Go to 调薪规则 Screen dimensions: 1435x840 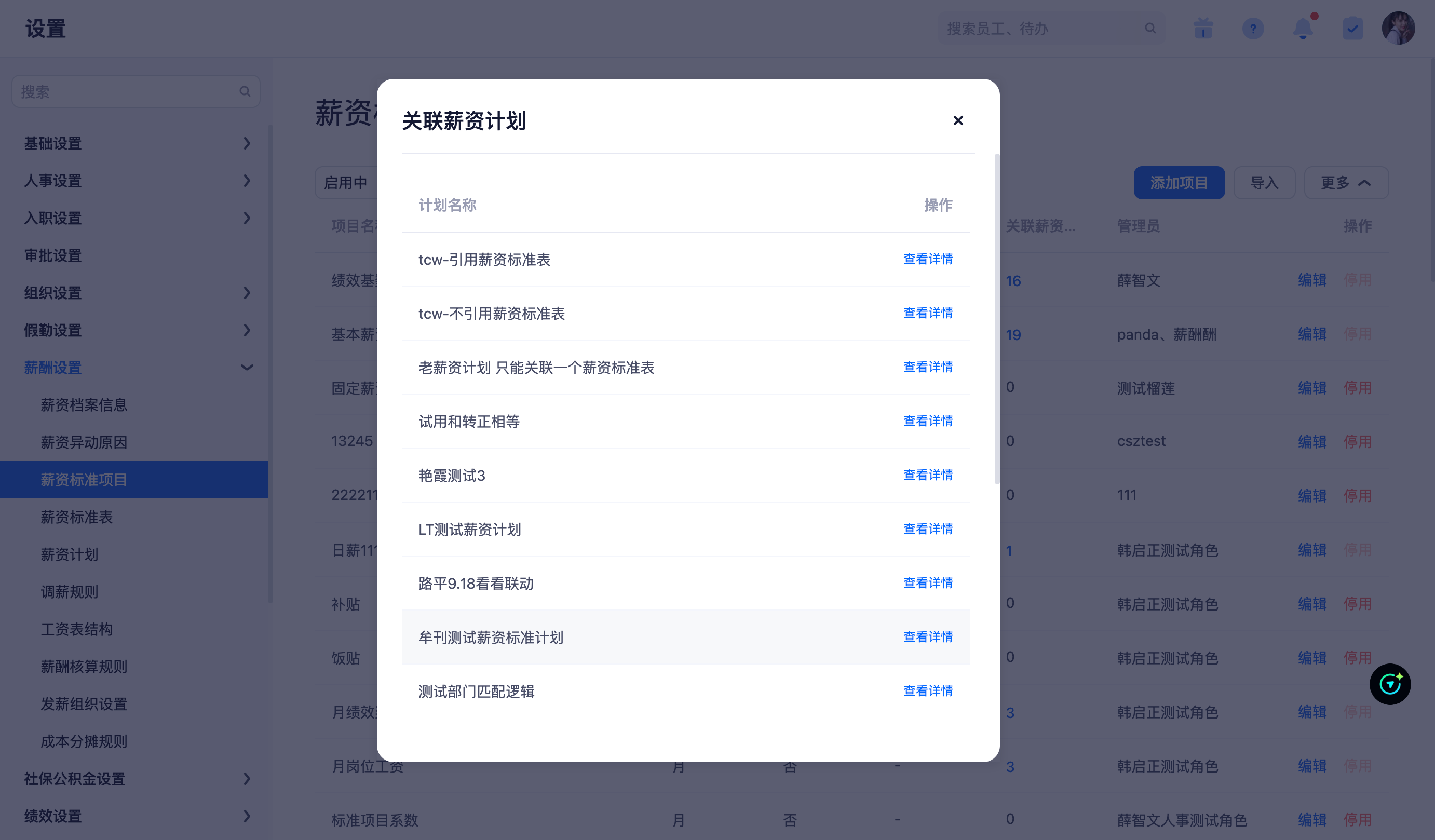(69, 592)
